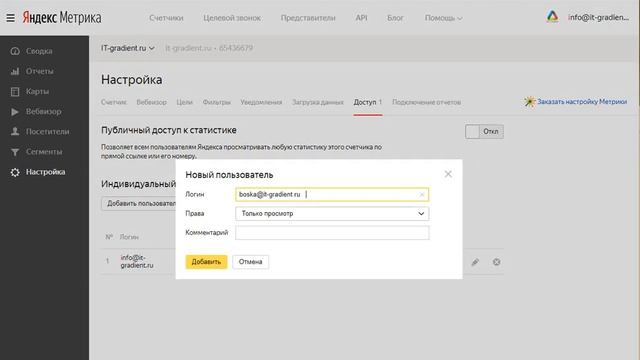Expand the IT-gradient.ru counter dropdown
The width and height of the screenshot is (640, 360).
[x=128, y=48]
